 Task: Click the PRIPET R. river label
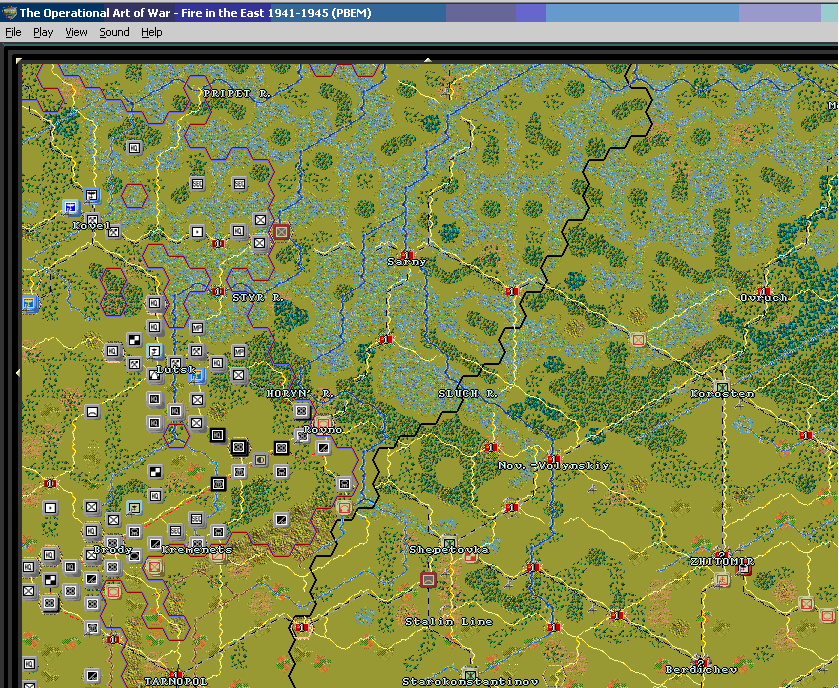click(x=237, y=93)
